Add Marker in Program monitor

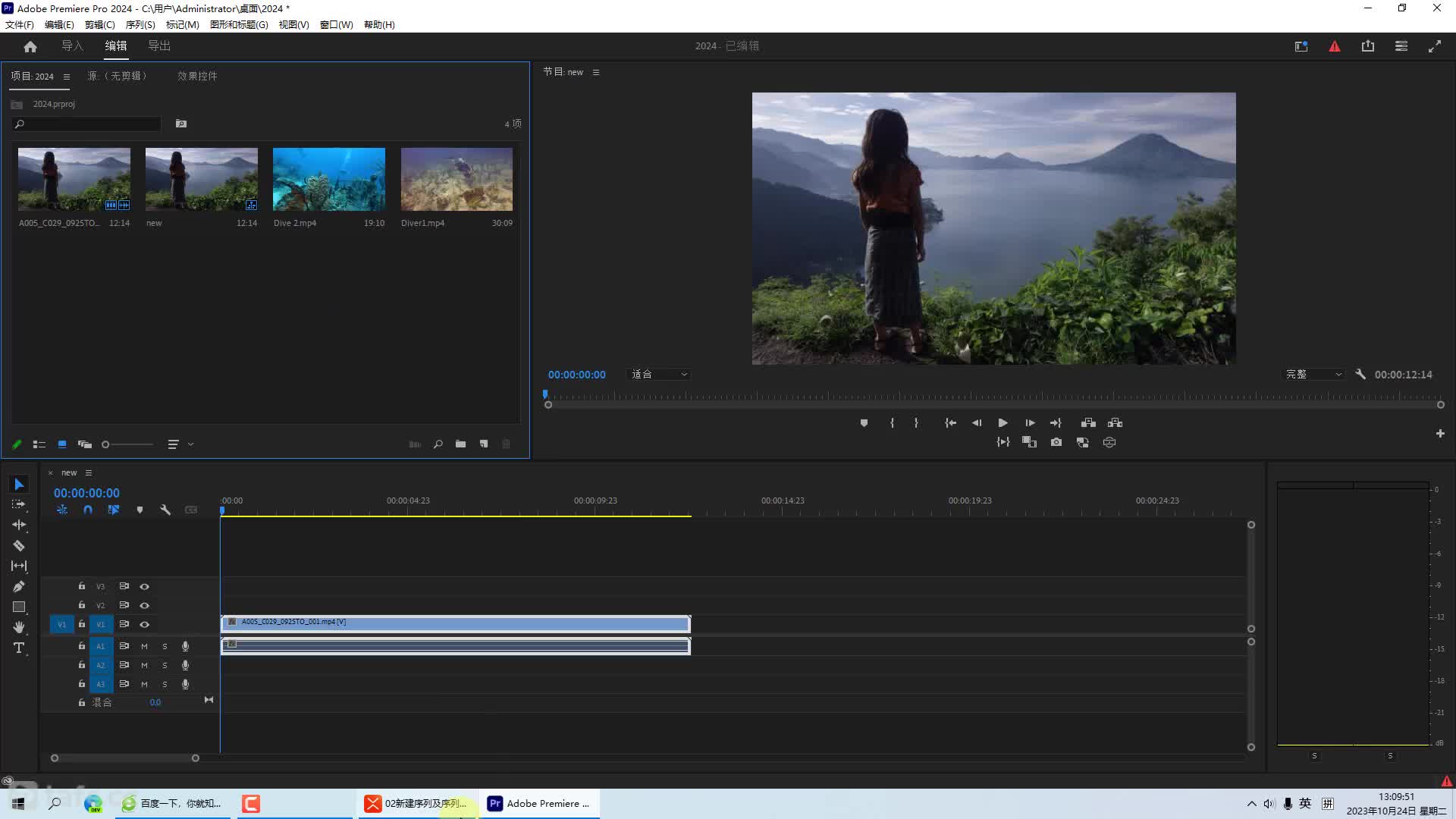(864, 423)
